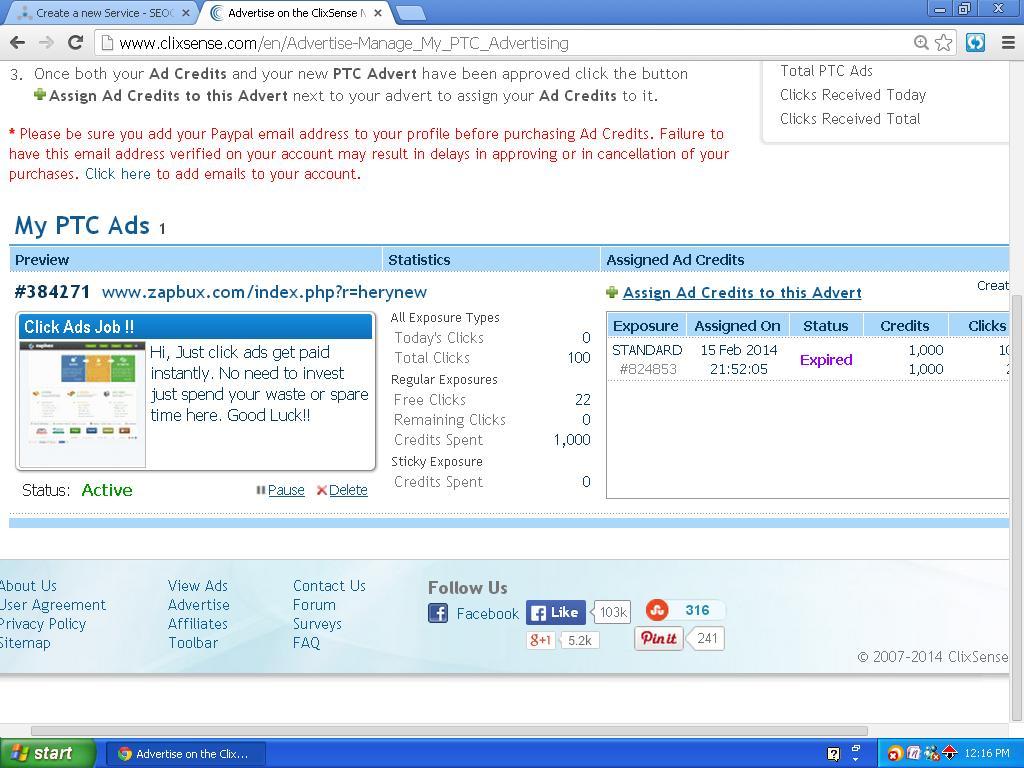Click the Google +1 button
Viewport: 1024px width, 768px height.
tap(541, 640)
